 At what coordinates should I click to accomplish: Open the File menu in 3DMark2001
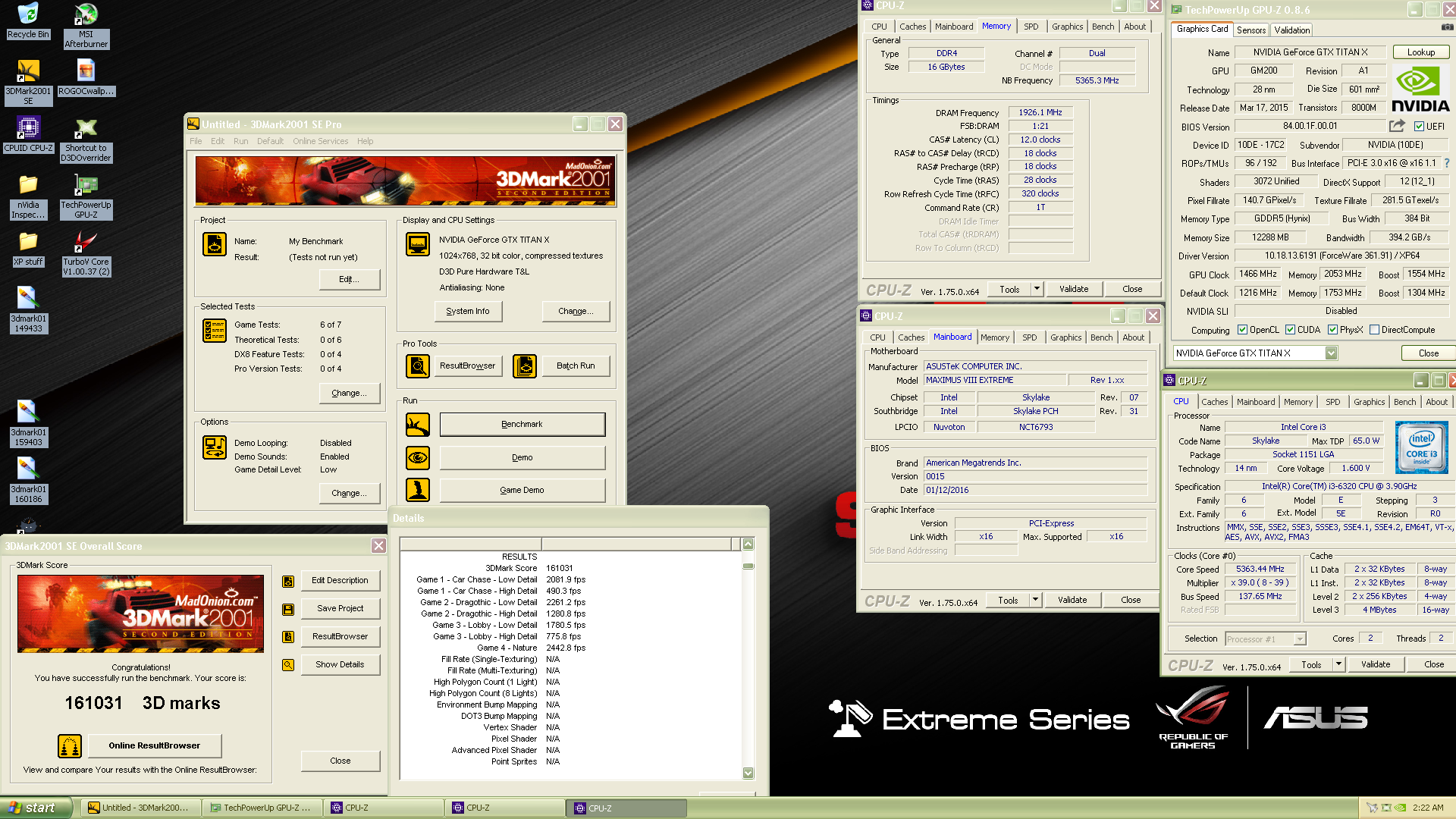pyautogui.click(x=196, y=141)
